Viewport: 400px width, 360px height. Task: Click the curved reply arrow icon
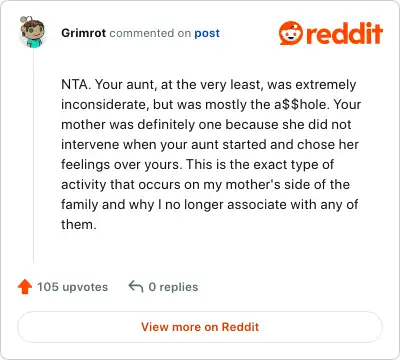(136, 287)
